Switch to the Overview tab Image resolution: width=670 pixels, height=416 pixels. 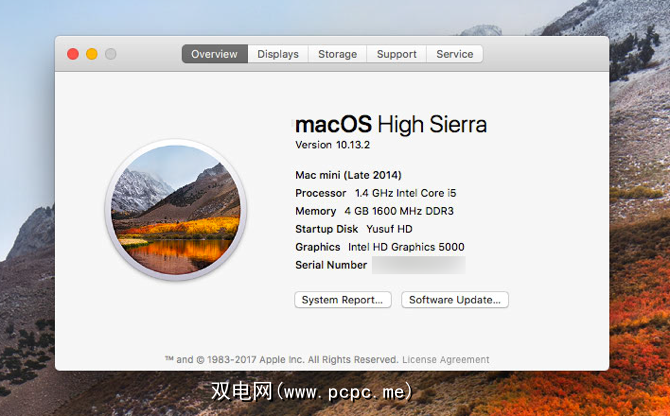tap(215, 54)
